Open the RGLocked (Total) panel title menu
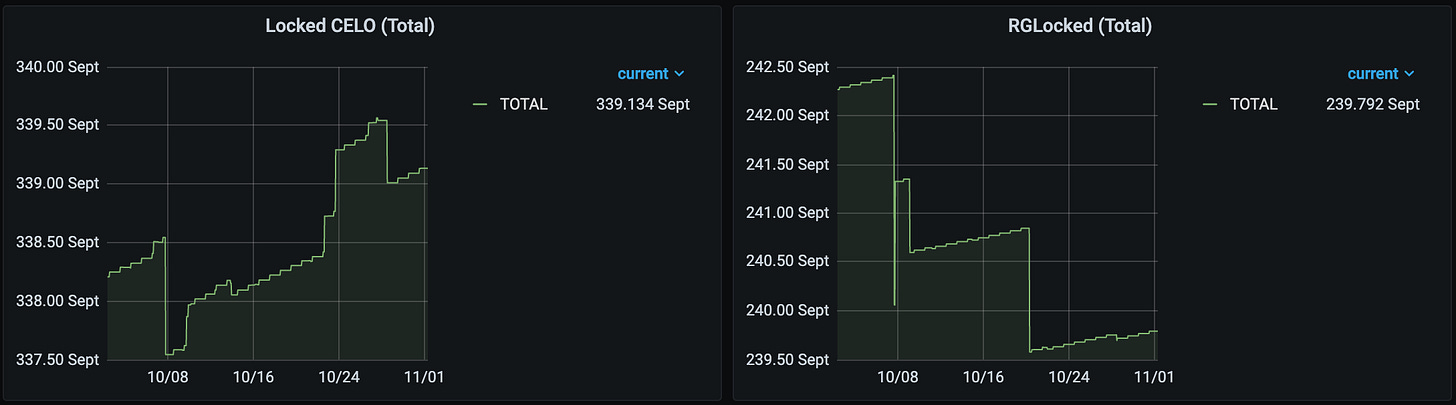This screenshot has height=405, width=1456. (1080, 27)
